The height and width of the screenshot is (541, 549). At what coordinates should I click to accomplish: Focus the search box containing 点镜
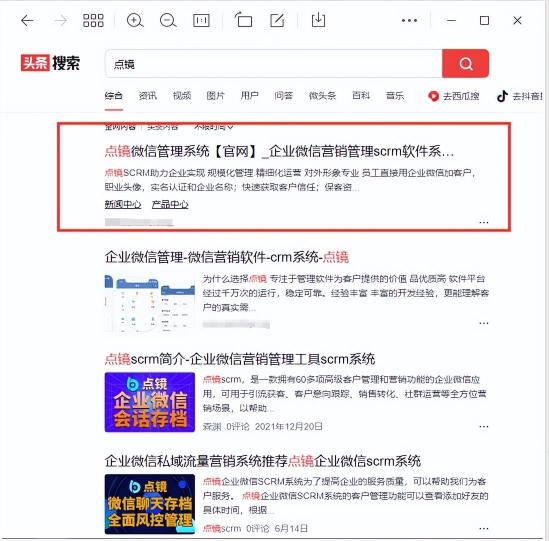coord(273,64)
